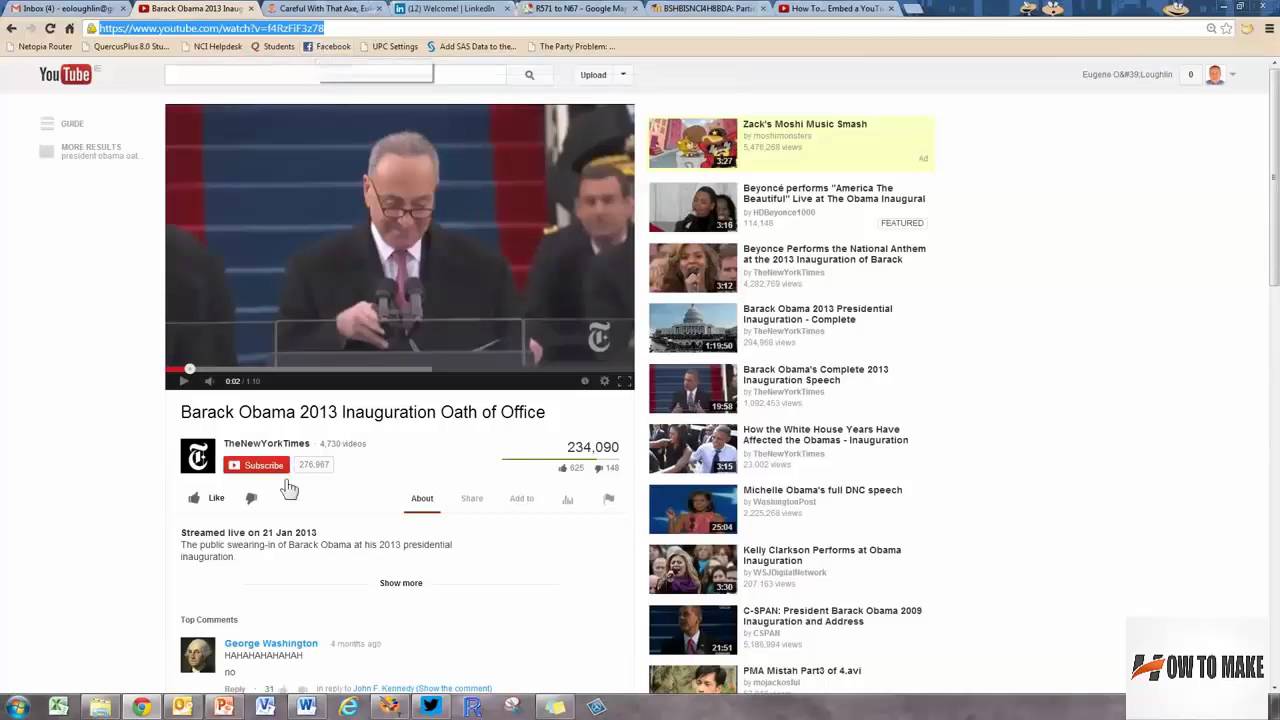The image size is (1280, 720).
Task: Open the Chrome menu icon
Action: pos(1271,28)
